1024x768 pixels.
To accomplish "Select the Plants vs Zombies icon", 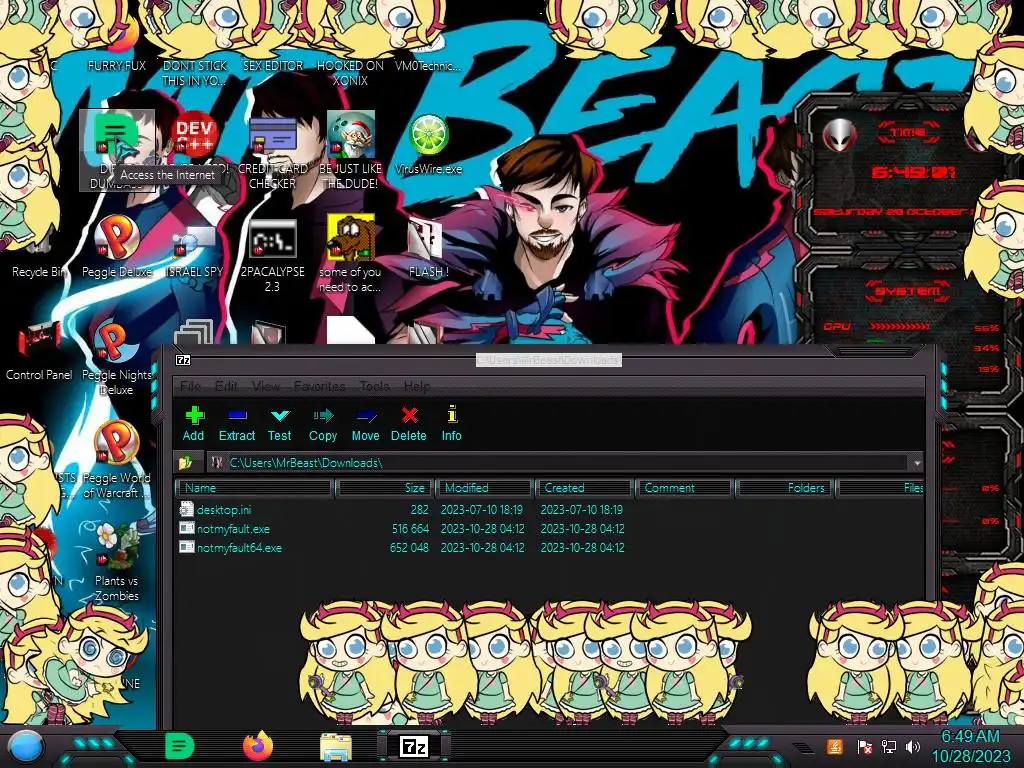I will click(x=117, y=563).
